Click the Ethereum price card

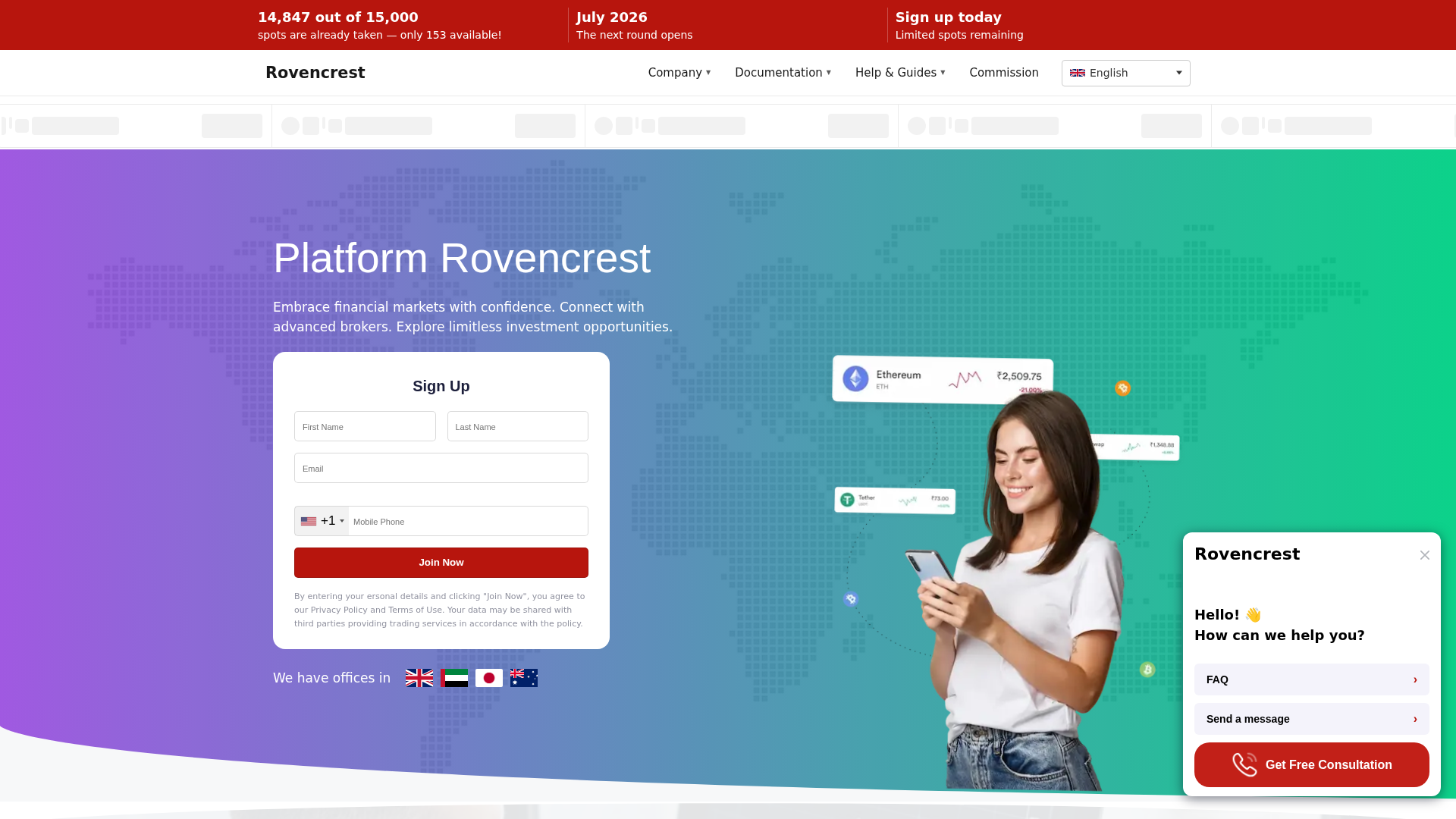click(x=943, y=378)
